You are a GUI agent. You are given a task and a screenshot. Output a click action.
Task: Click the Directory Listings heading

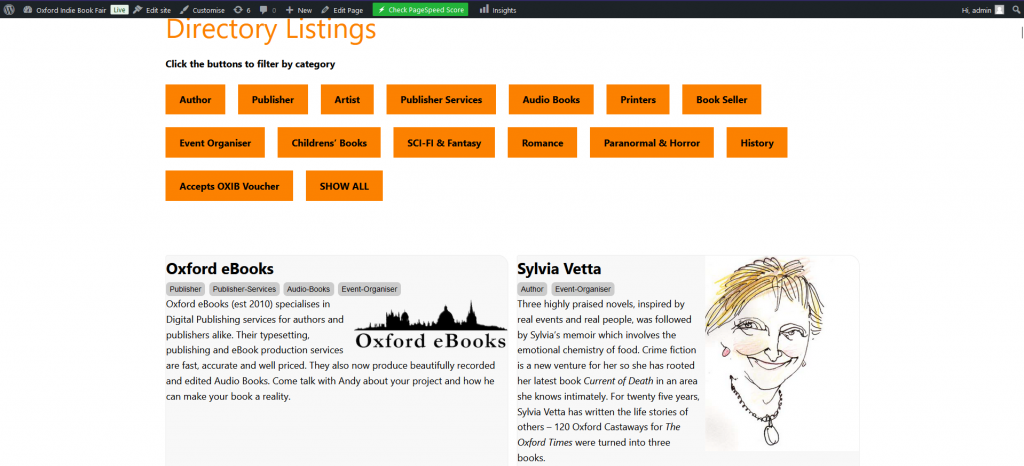[x=271, y=30]
